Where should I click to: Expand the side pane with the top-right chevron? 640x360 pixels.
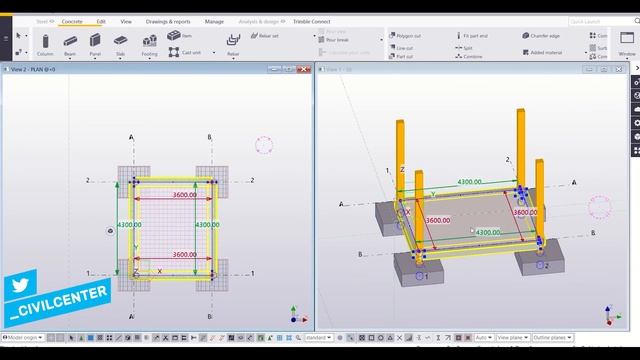pos(637,68)
